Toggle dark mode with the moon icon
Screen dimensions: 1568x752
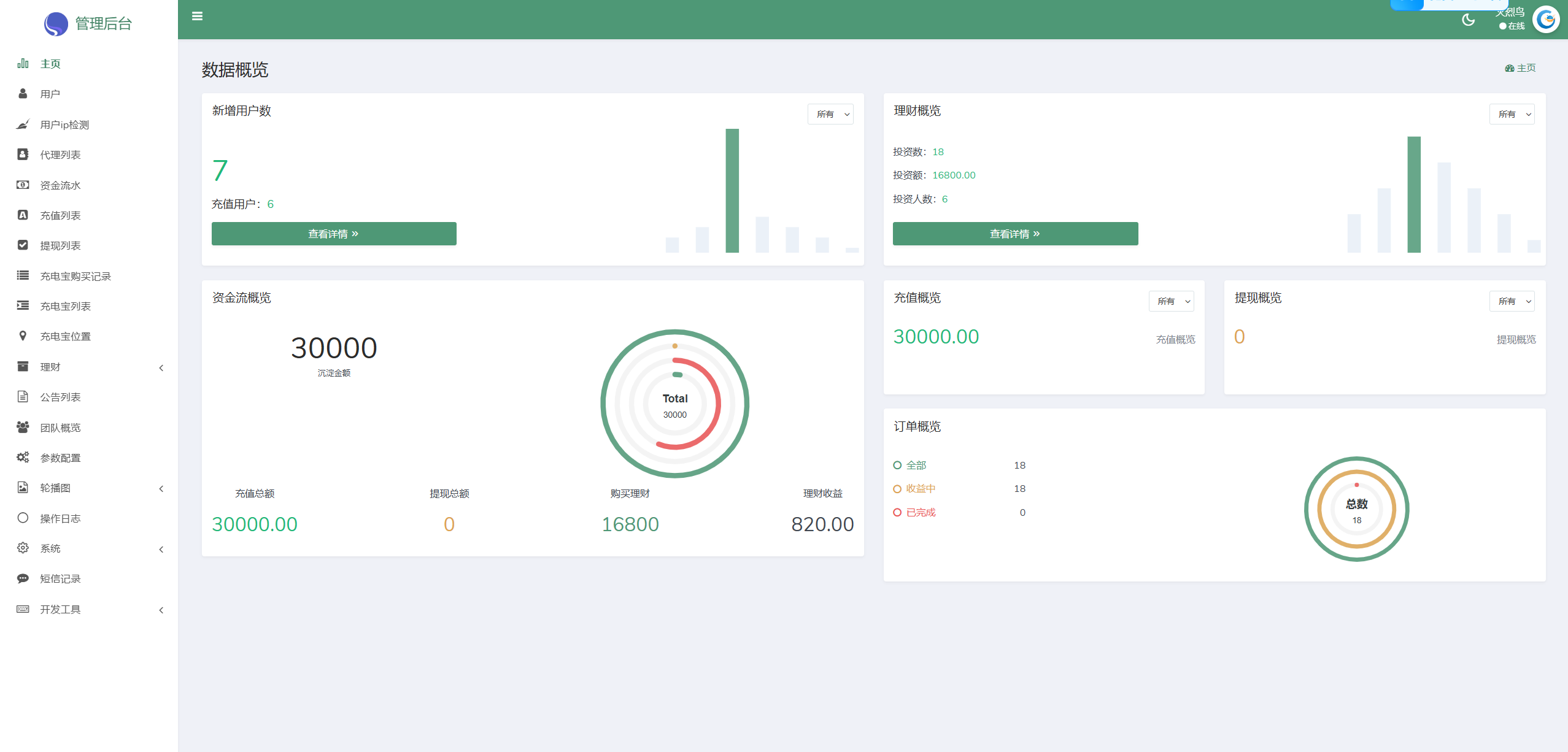point(1468,20)
